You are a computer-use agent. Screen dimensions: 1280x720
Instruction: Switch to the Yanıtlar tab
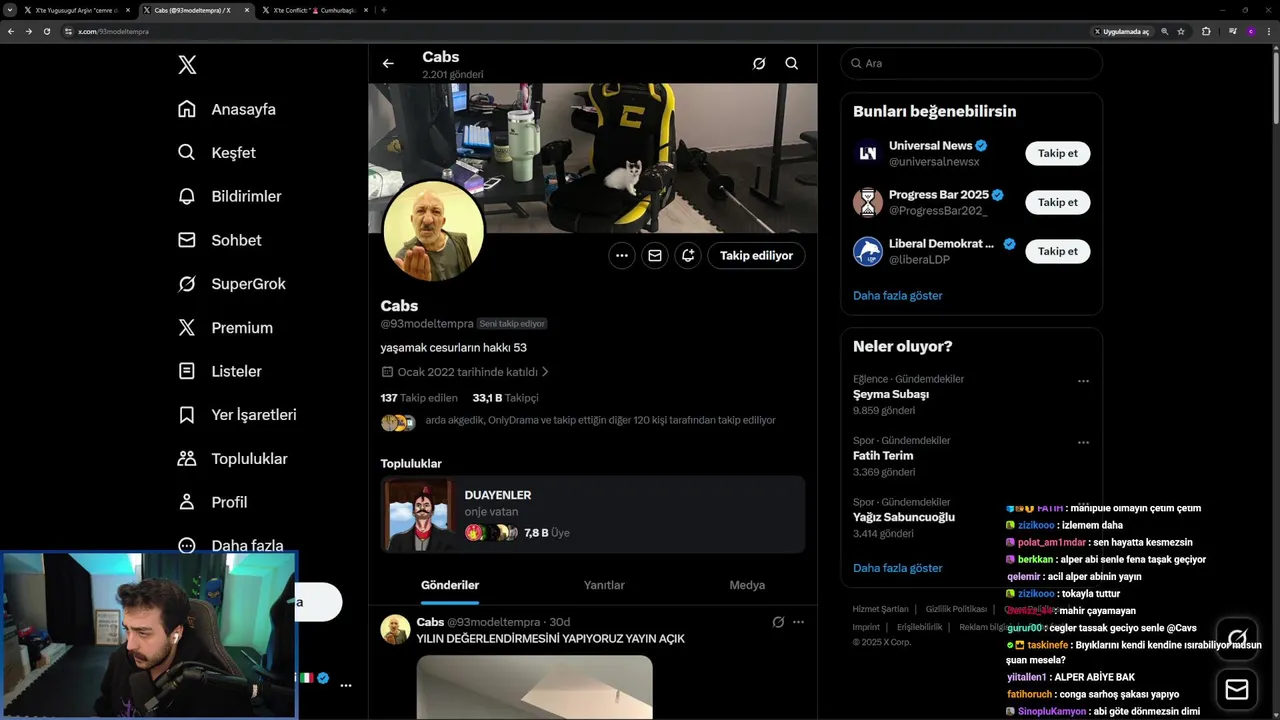604,585
